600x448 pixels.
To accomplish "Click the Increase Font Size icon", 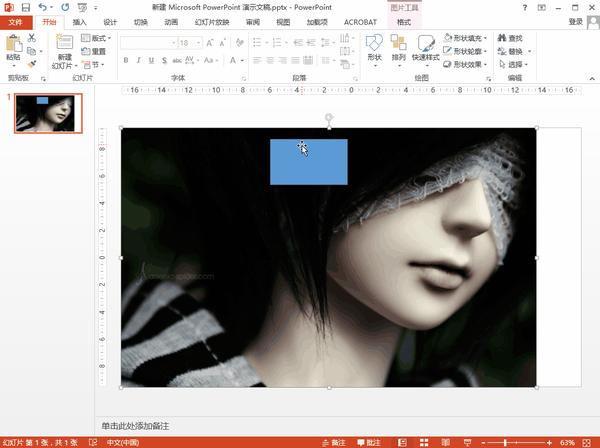I will [x=210, y=43].
